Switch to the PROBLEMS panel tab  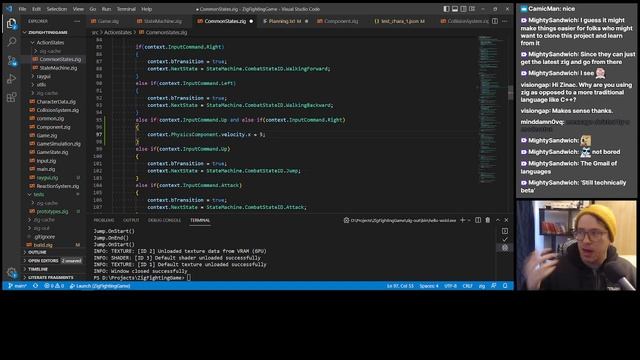click(x=104, y=220)
